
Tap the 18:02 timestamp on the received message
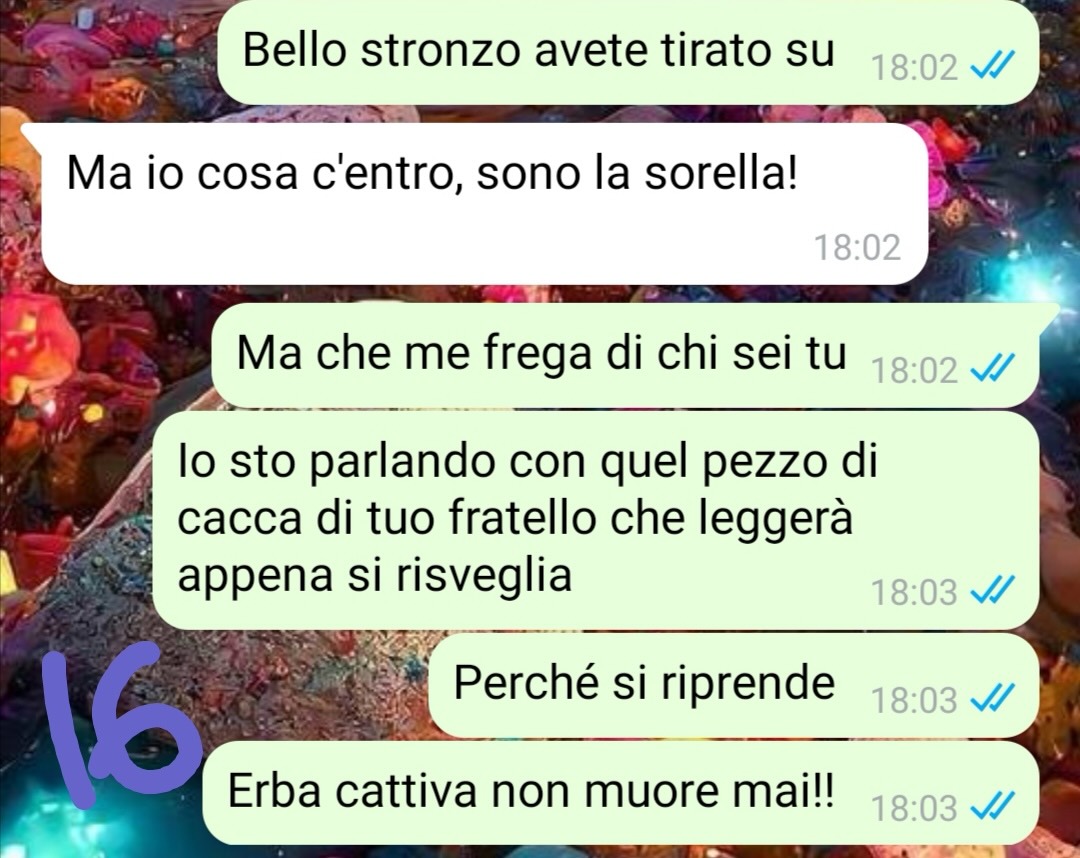pyautogui.click(x=857, y=247)
